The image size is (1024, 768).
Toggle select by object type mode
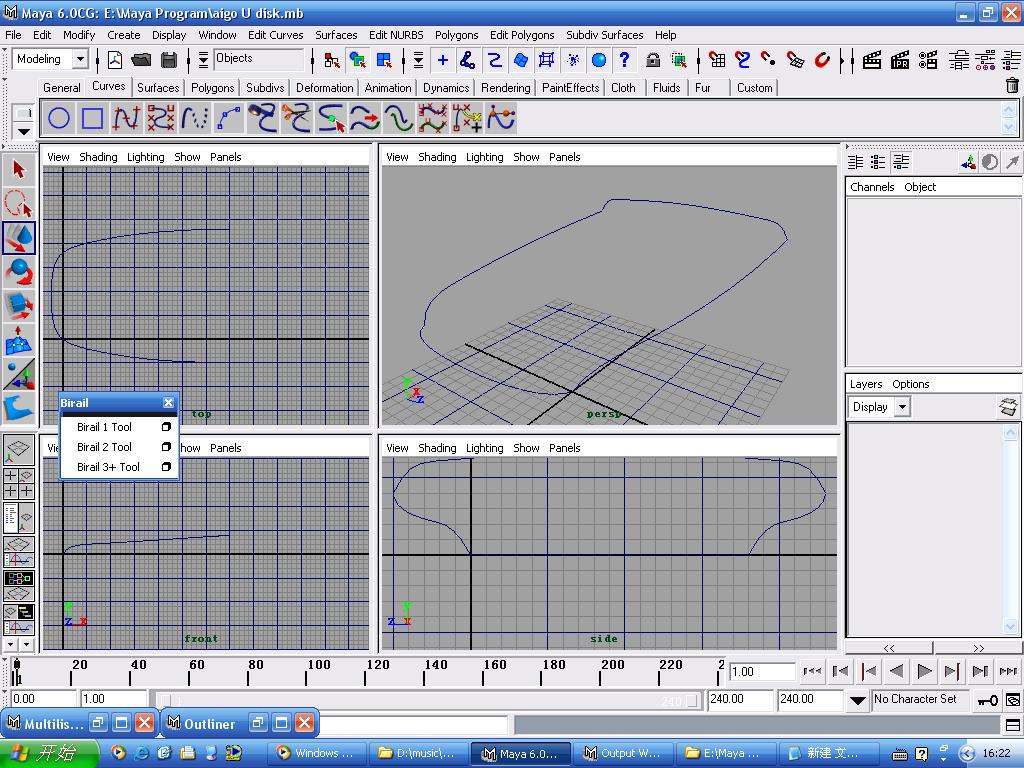point(357,60)
